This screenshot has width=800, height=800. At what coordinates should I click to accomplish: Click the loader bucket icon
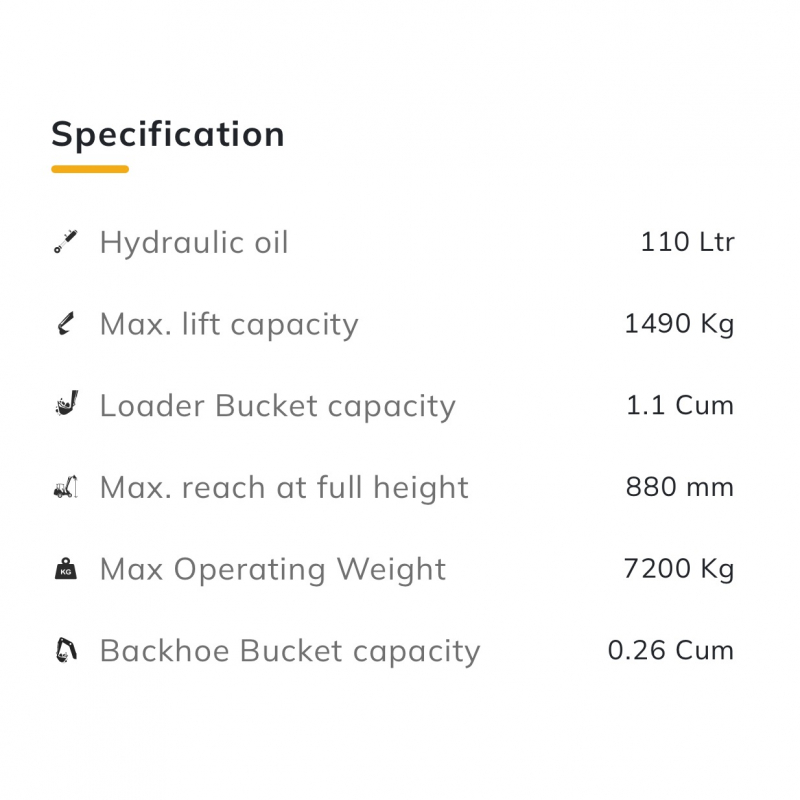pos(65,405)
